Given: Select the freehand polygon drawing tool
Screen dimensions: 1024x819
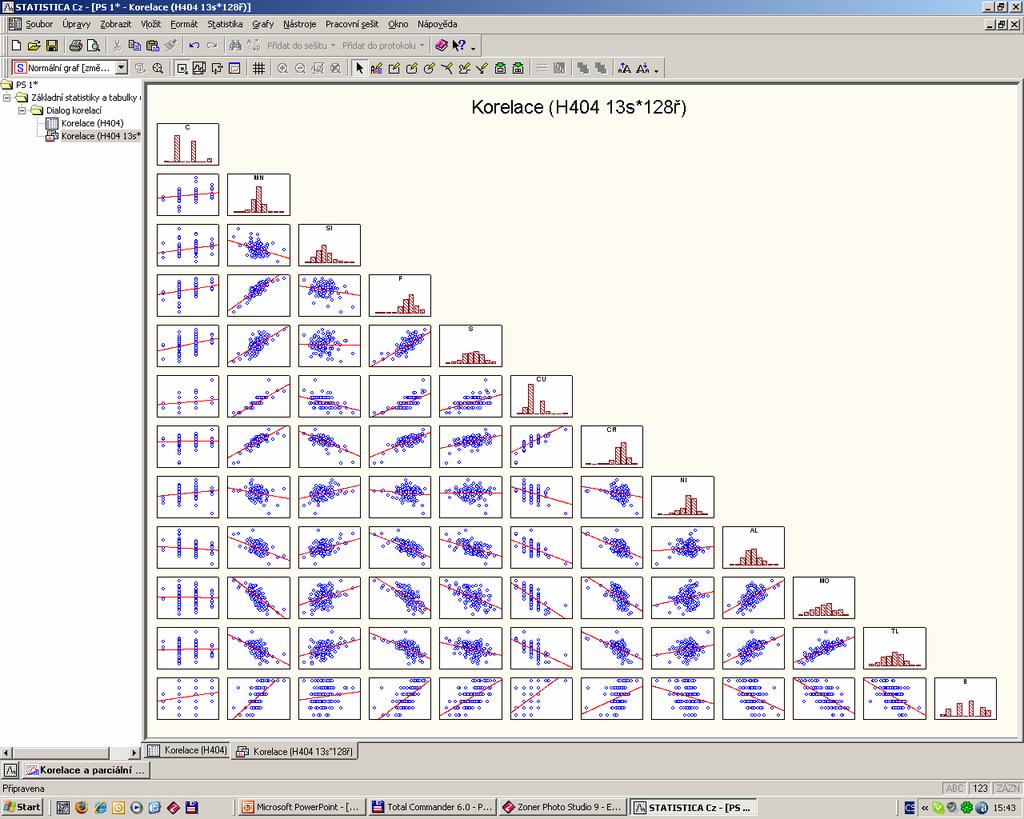Looking at the screenshot, I should point(464,68).
